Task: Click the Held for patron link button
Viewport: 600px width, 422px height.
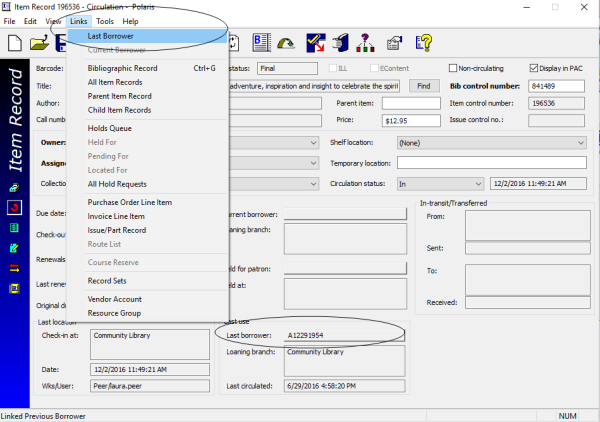Action: click(x=345, y=268)
